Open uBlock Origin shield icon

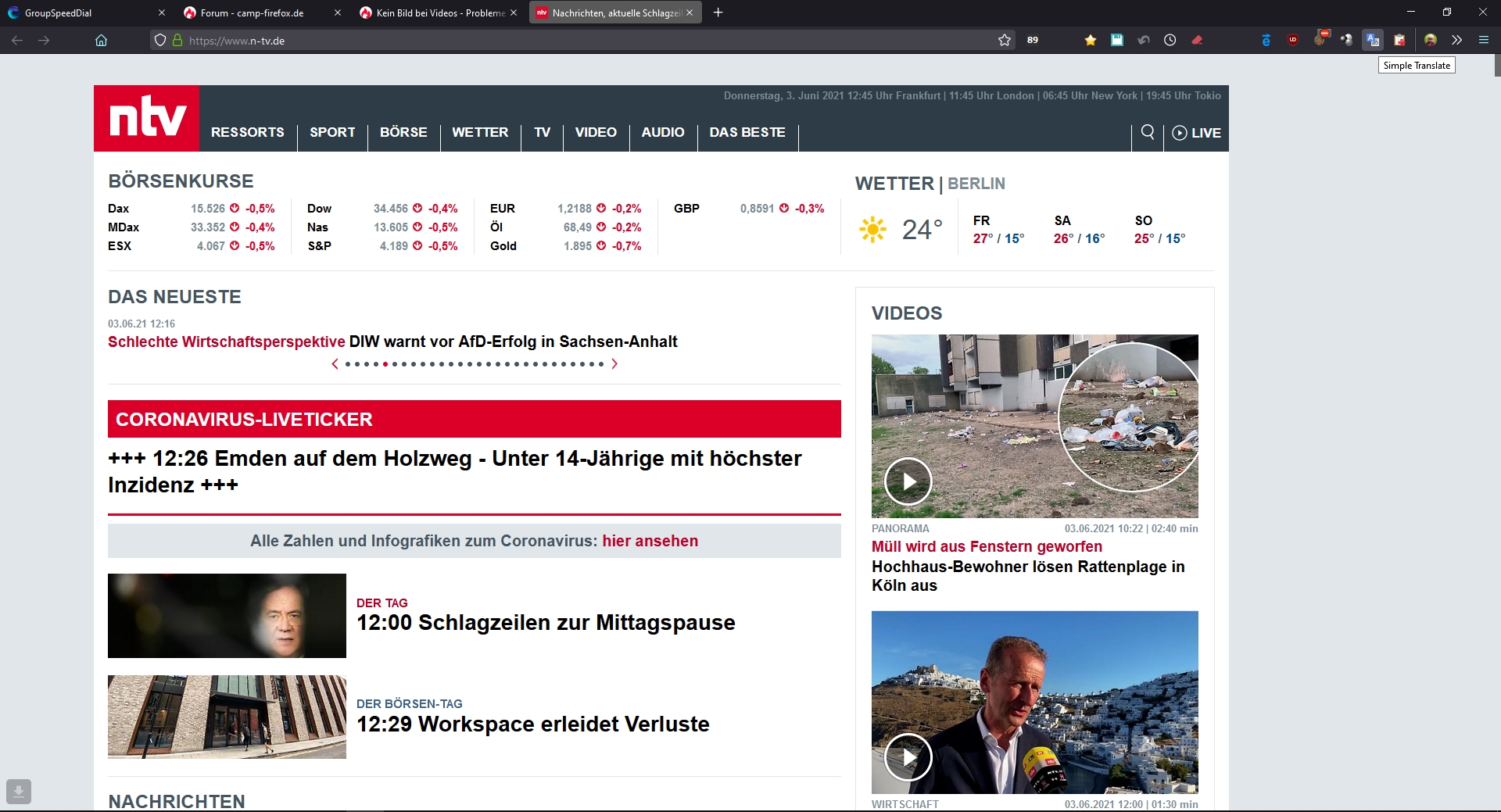coord(1293,40)
